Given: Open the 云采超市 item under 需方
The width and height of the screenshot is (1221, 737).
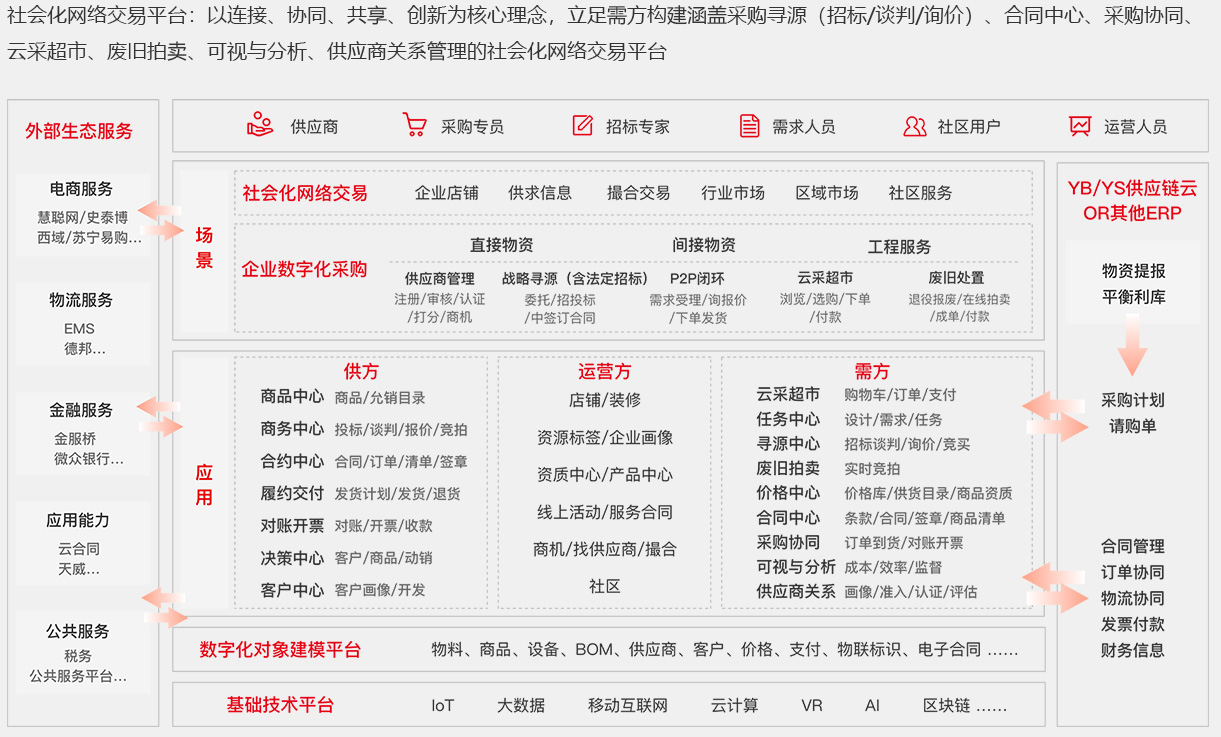Looking at the screenshot, I should tap(788, 394).
